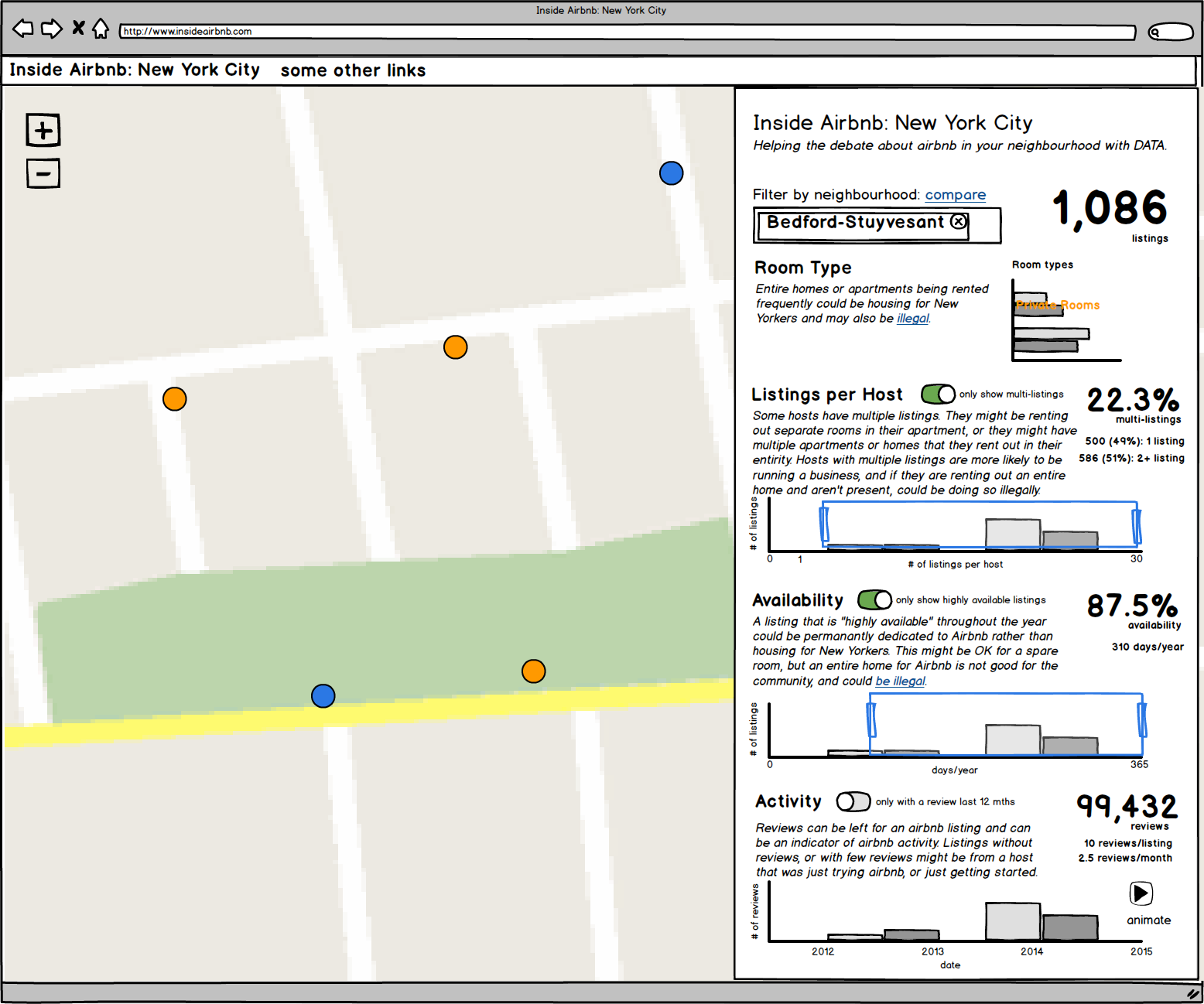
Task: Click the Availability heading
Action: coord(798,600)
